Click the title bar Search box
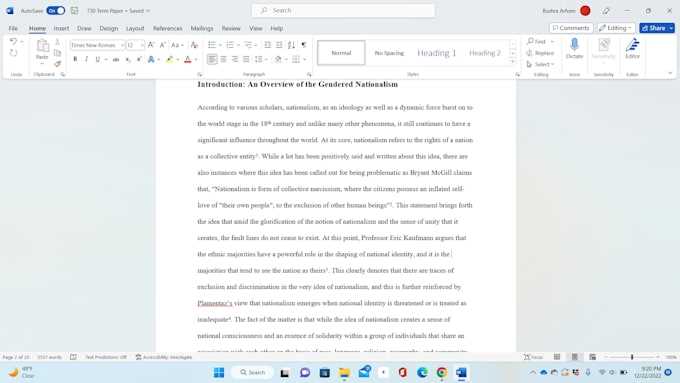Image resolution: width=680 pixels, height=383 pixels. tap(343, 10)
